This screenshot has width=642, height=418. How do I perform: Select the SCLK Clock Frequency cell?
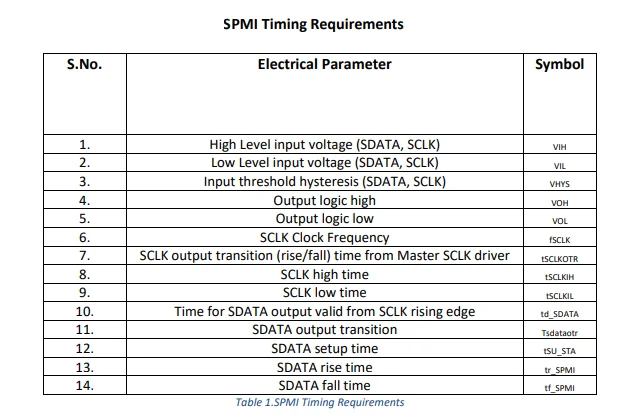point(325,238)
